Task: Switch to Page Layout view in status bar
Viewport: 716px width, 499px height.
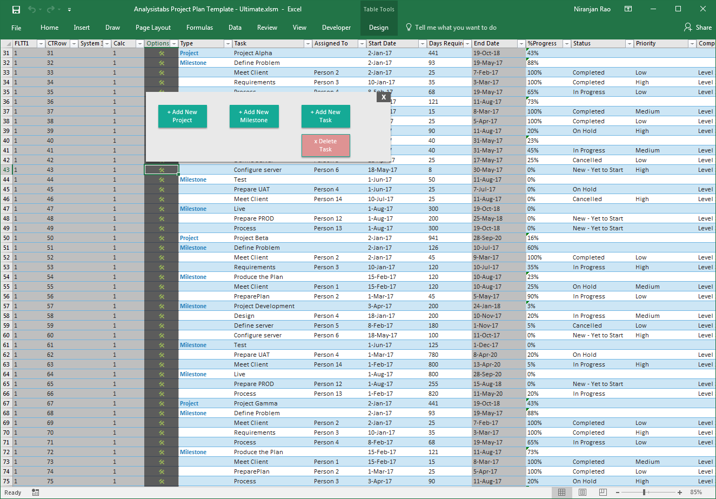Action: click(x=582, y=492)
